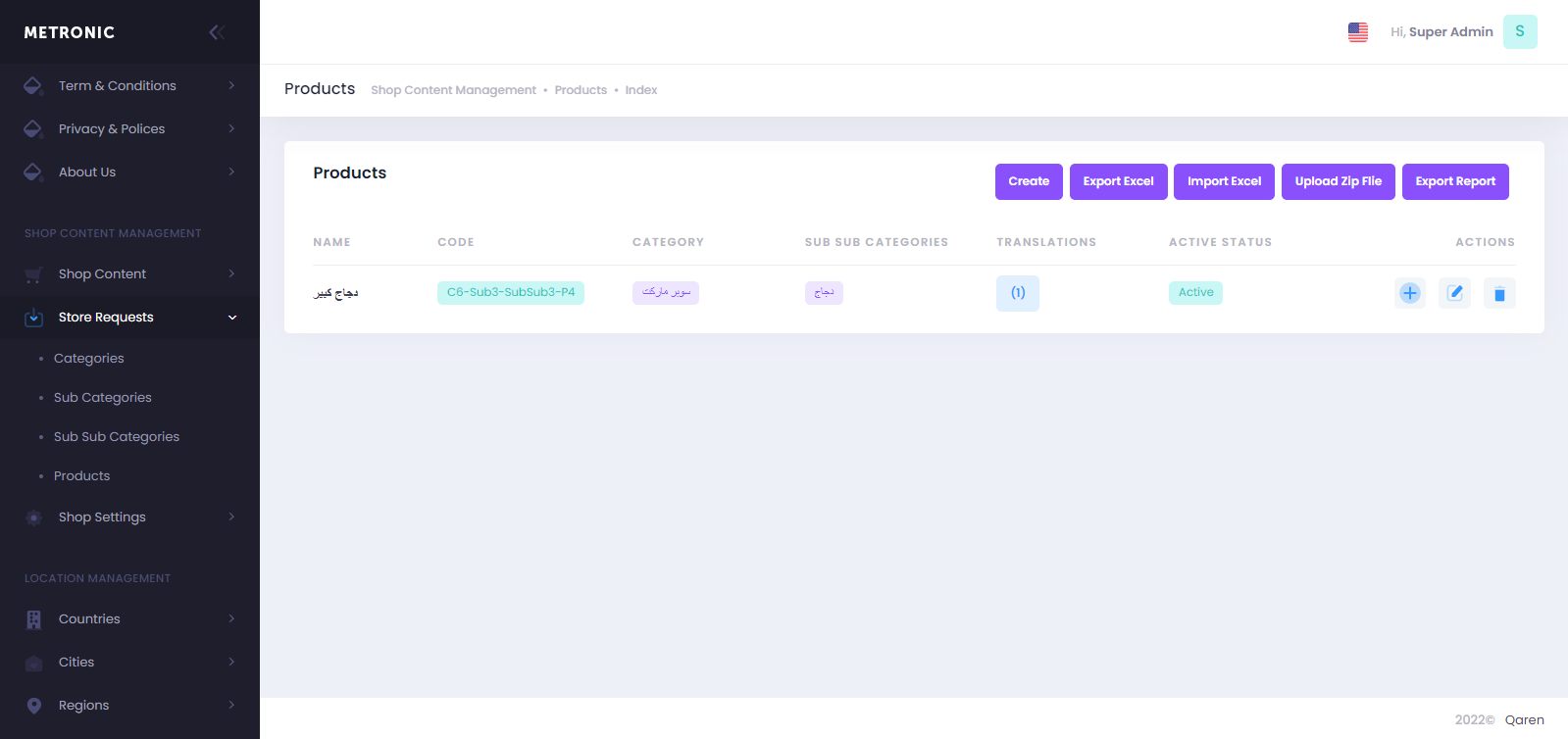
Task: Click the Super Admin avatar icon
Action: click(1519, 31)
